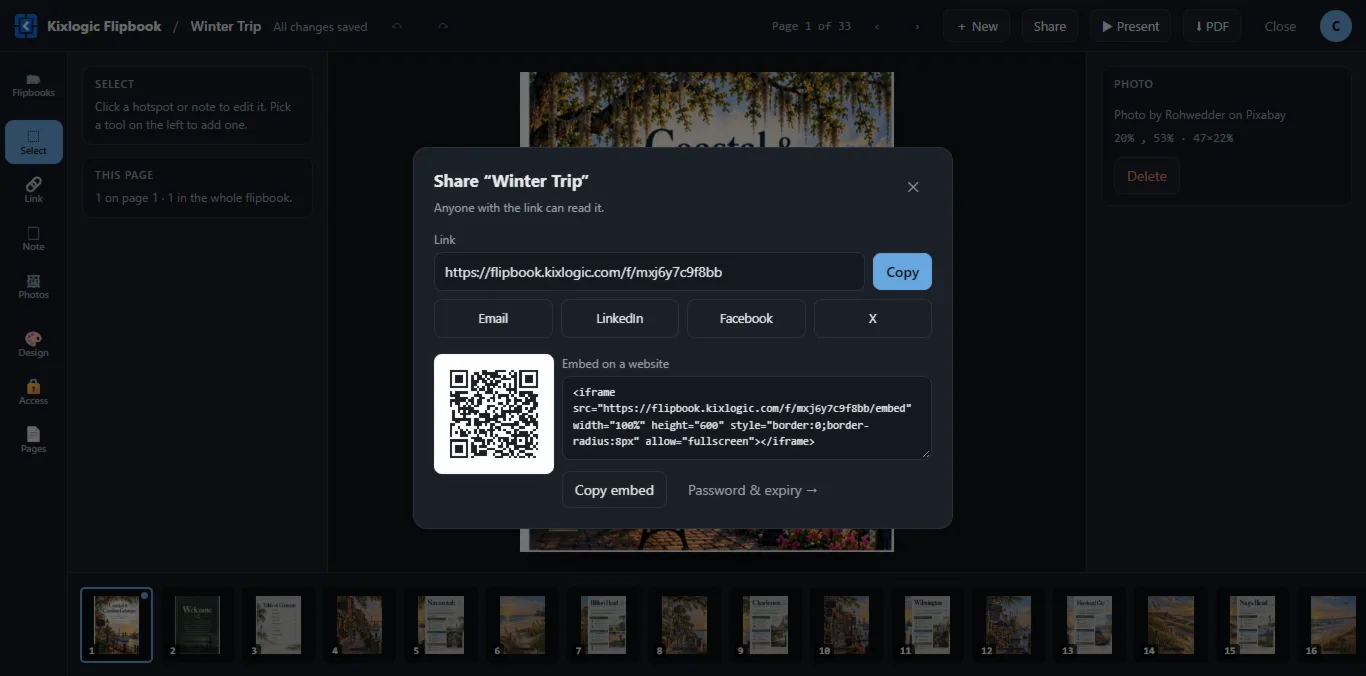Select page 7 Hilton Head thumbnail
The image size is (1366, 676).
pos(603,625)
